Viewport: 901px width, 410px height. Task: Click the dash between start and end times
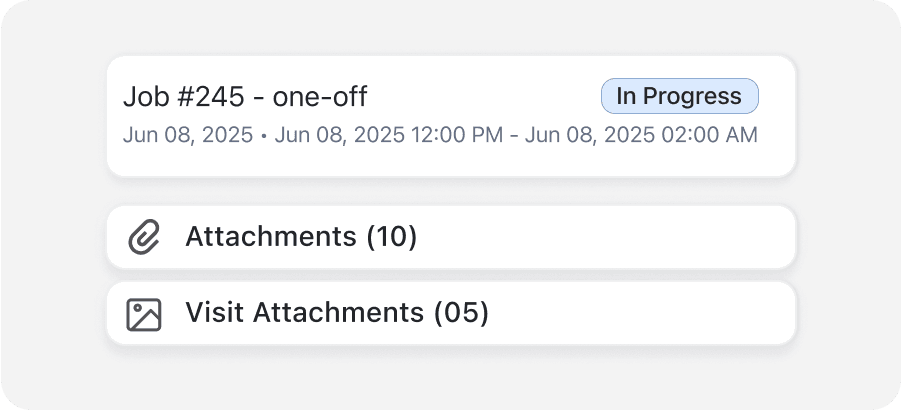[514, 135]
